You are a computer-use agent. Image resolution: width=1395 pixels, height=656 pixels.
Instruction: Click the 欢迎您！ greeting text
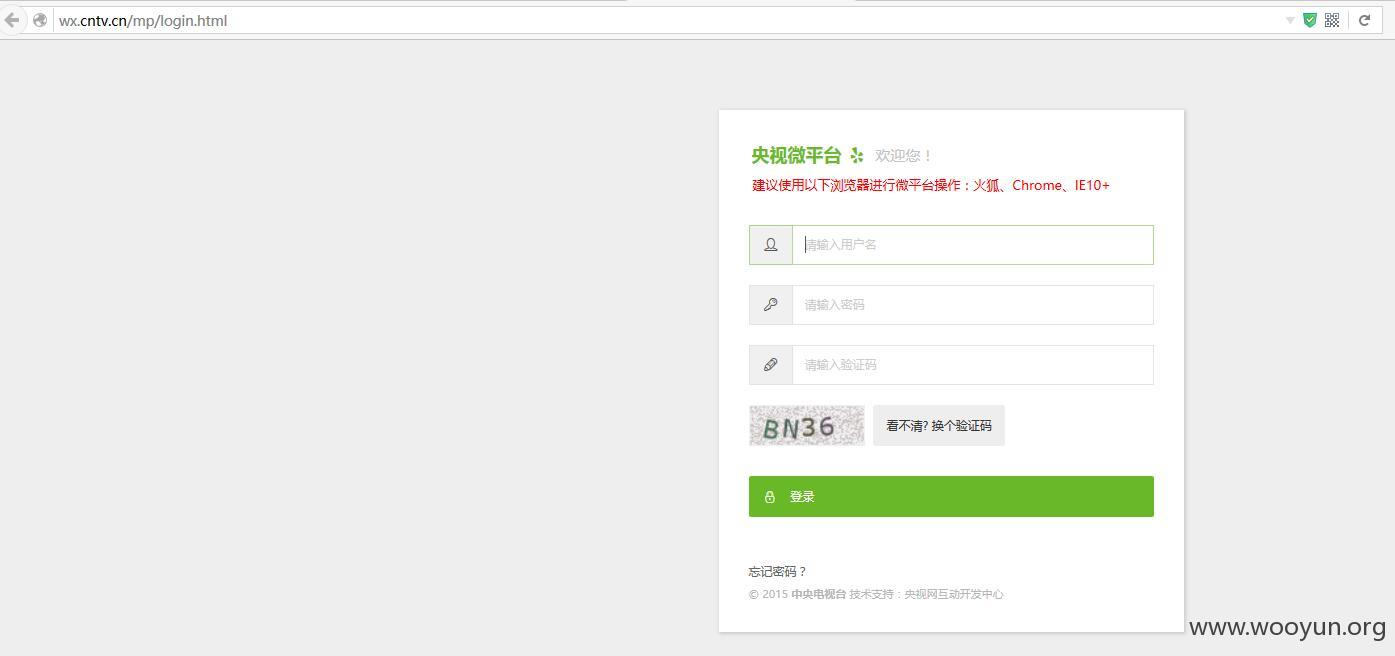904,156
